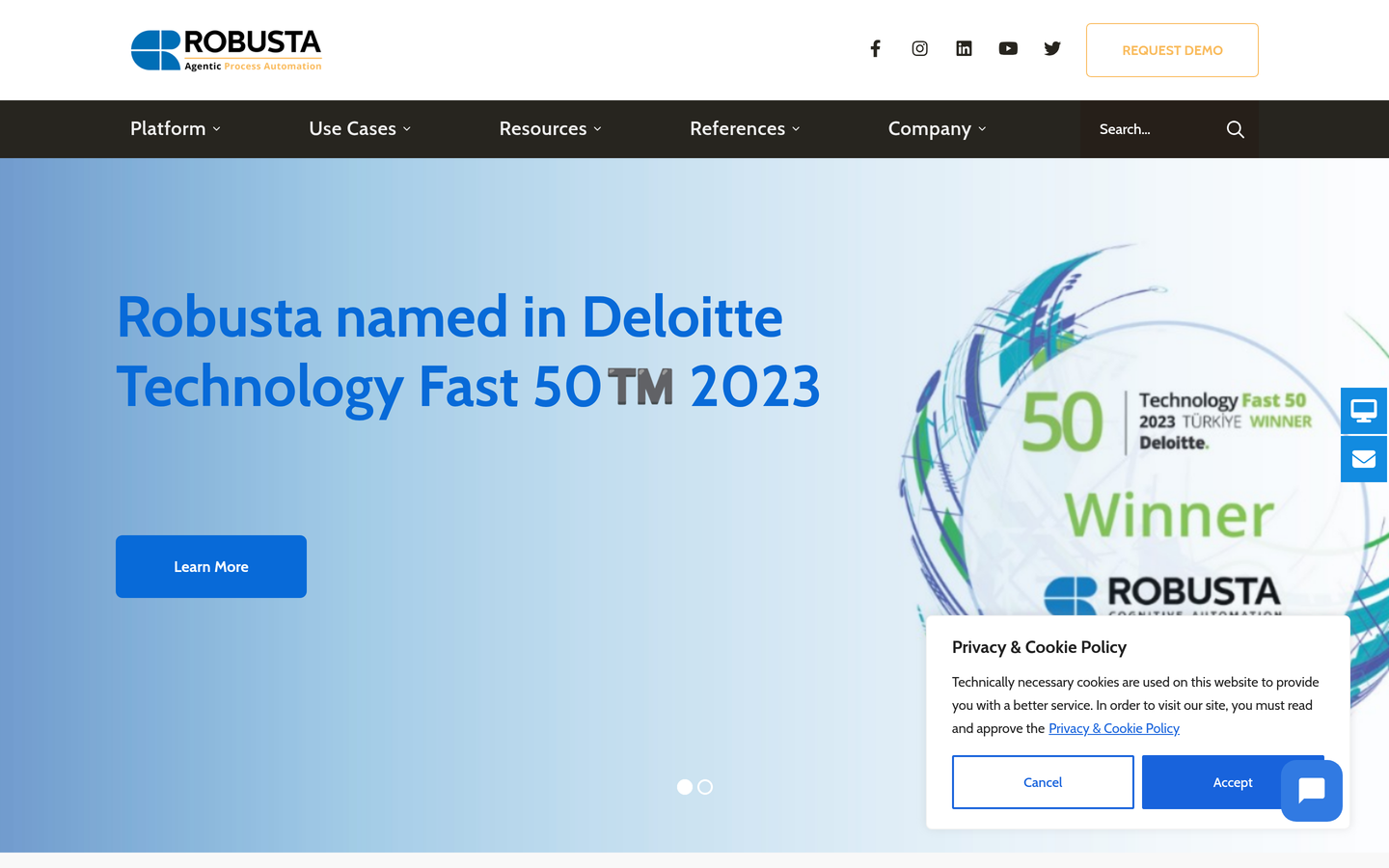
Task: Select the second carousel slide dot
Action: click(705, 787)
